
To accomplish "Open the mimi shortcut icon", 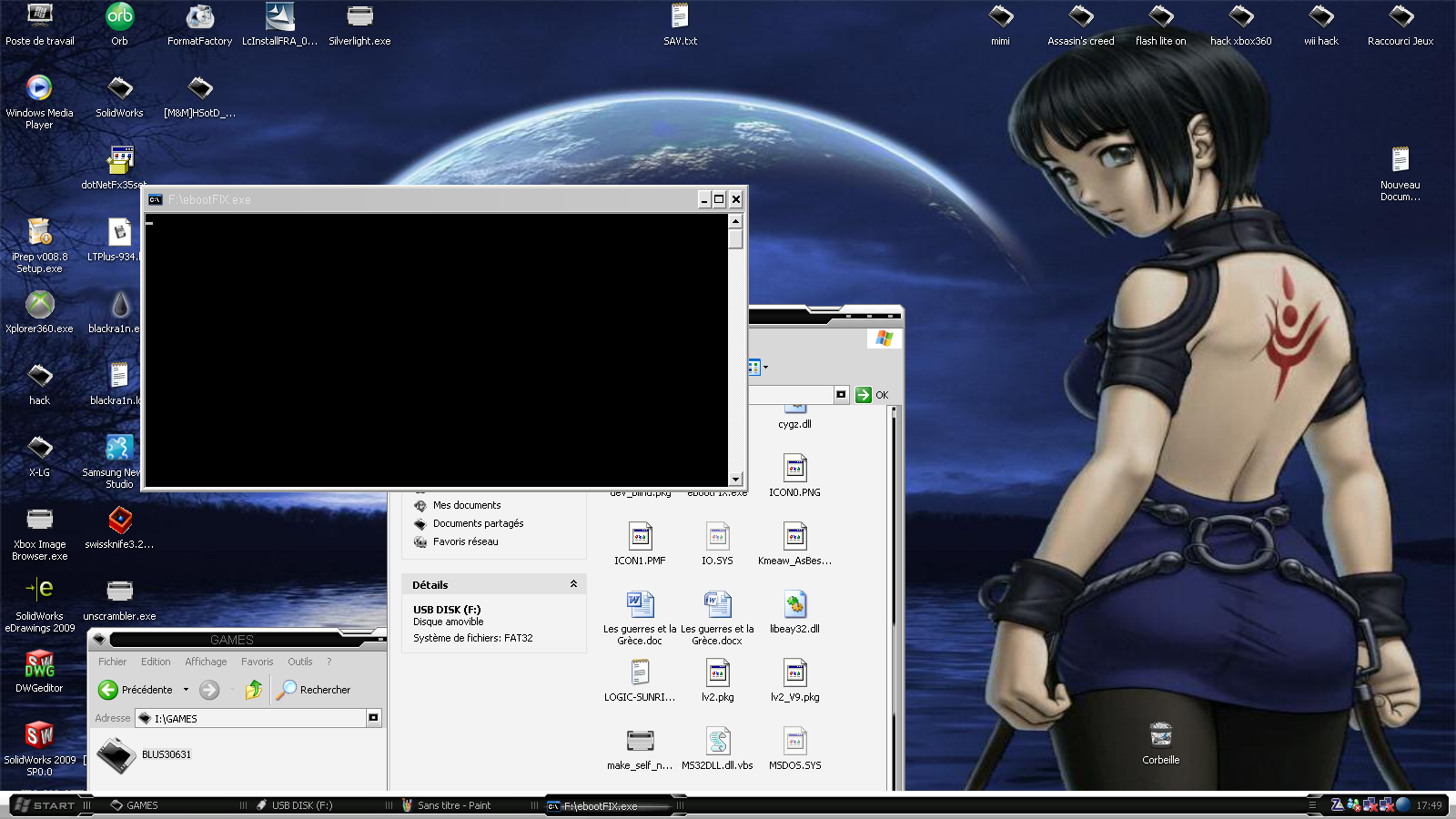I will [x=1000, y=24].
